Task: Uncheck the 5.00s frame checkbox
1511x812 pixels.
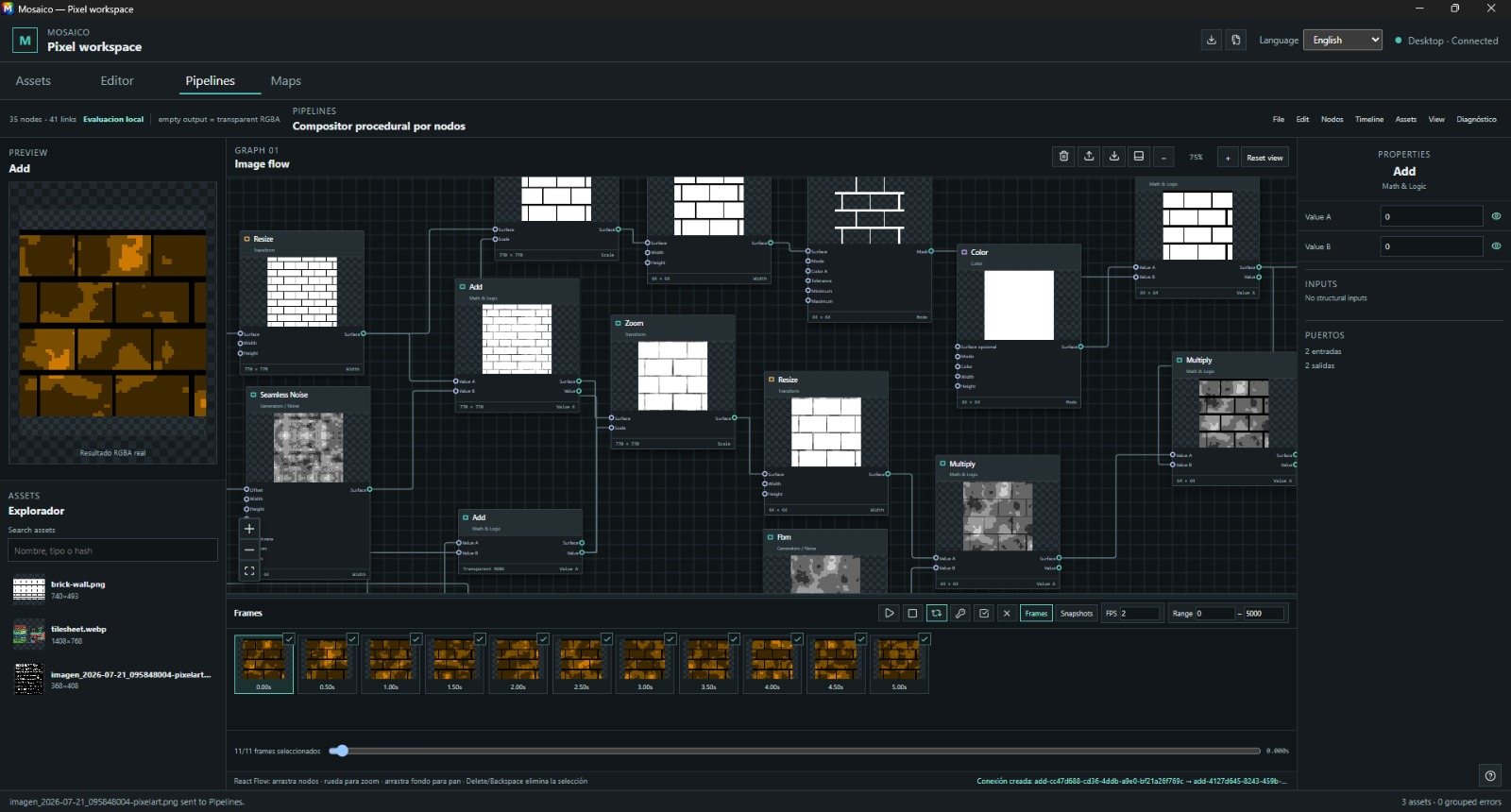Action: point(925,639)
